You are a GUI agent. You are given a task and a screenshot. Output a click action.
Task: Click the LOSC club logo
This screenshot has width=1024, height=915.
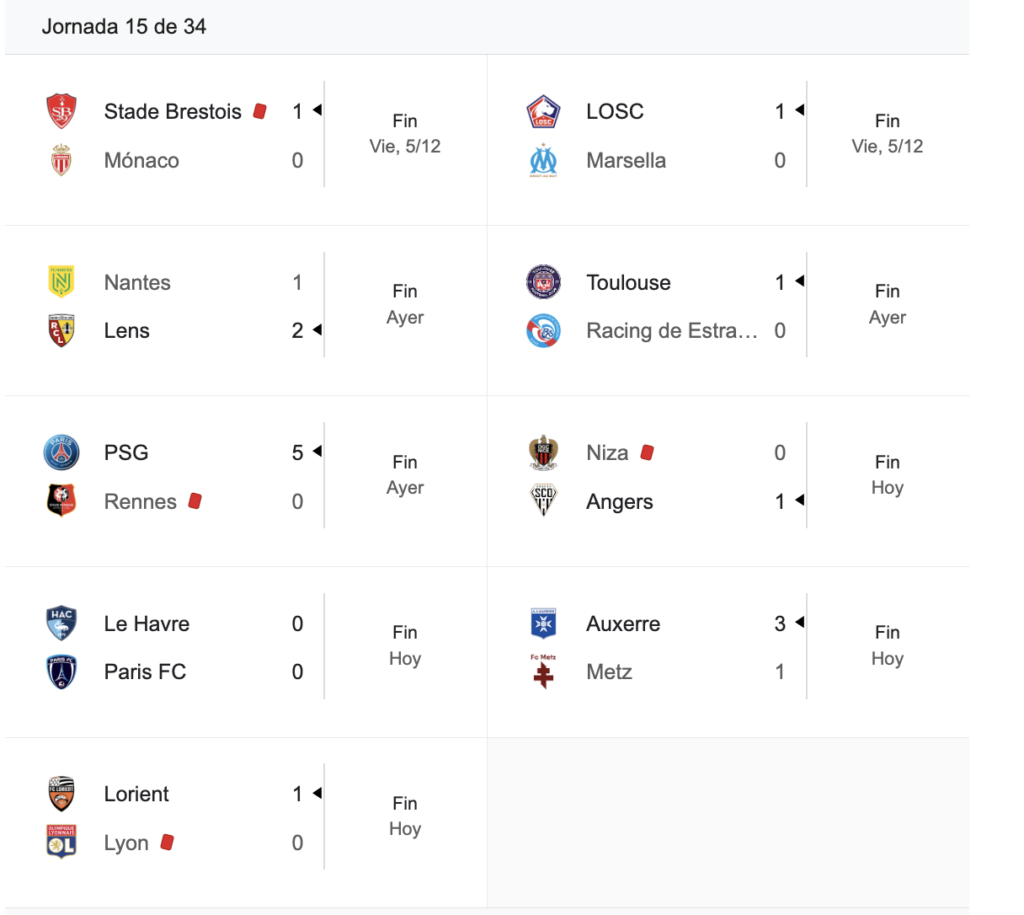tap(544, 111)
